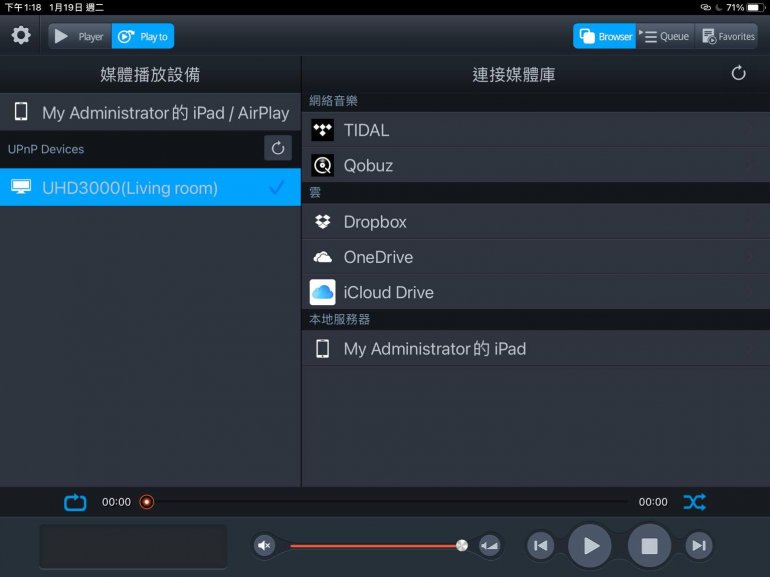Screen dimensions: 770x577
Task: Click the elapsed time 00:00 label
Action: (116, 502)
